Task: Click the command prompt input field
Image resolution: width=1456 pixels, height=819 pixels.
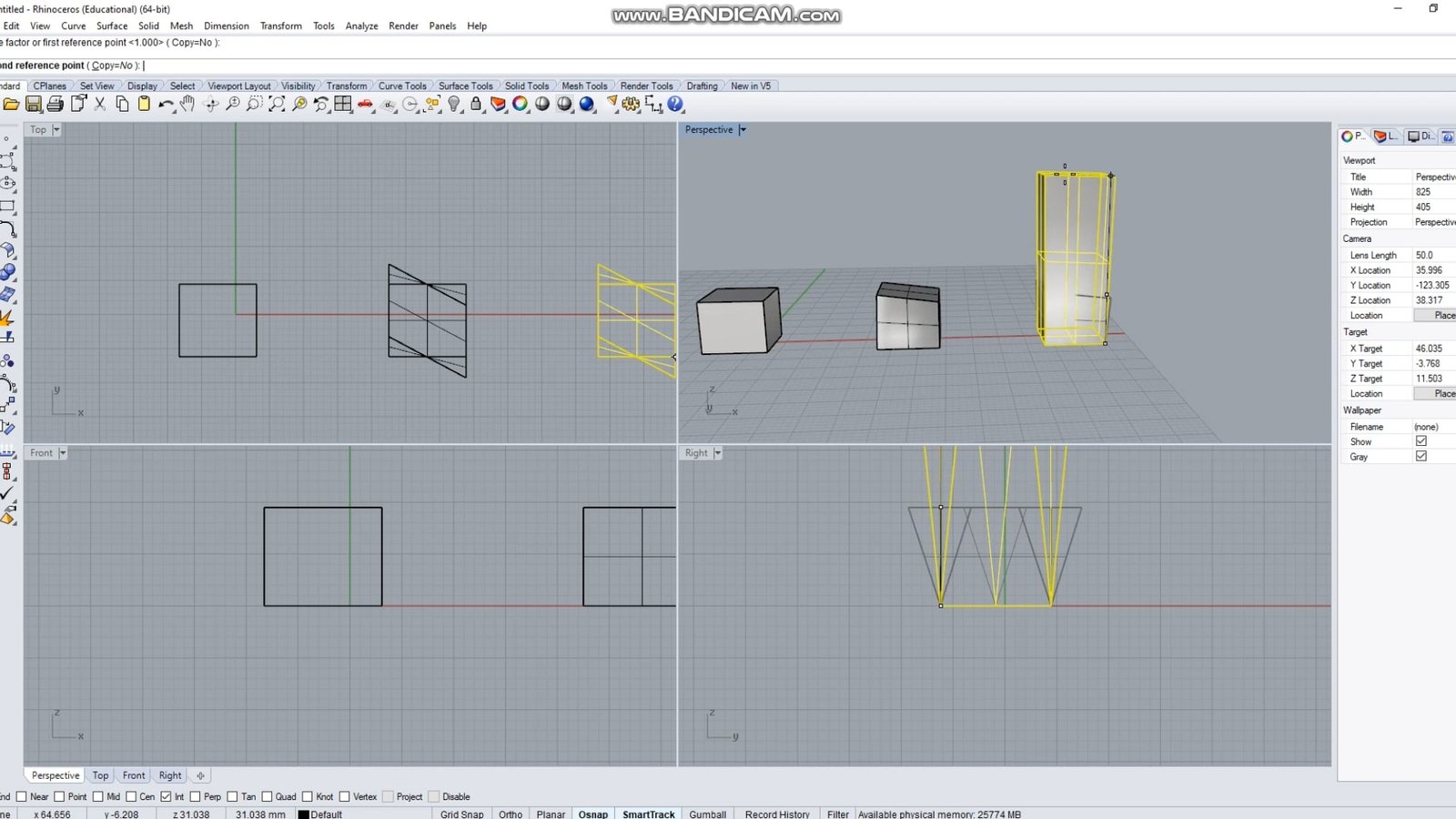Action: (x=728, y=66)
